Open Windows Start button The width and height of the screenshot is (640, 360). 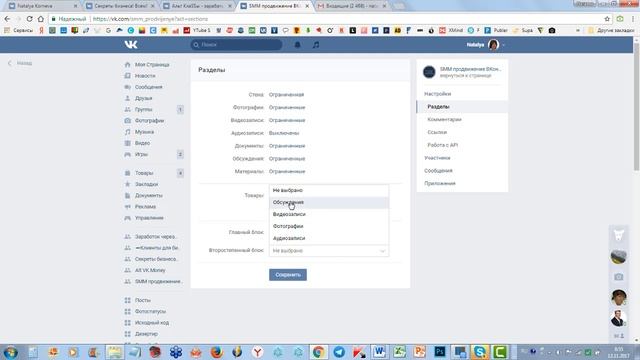pyautogui.click(x=10, y=352)
